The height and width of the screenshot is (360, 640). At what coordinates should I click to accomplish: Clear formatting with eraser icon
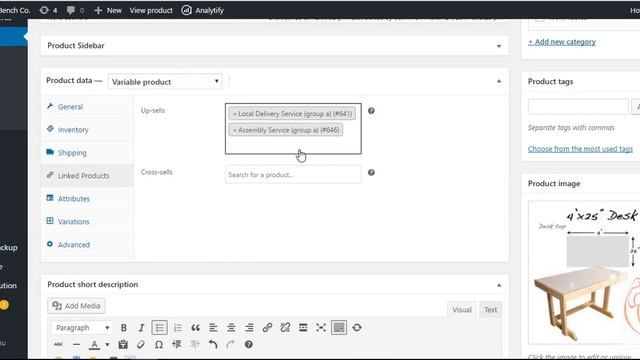[141, 344]
